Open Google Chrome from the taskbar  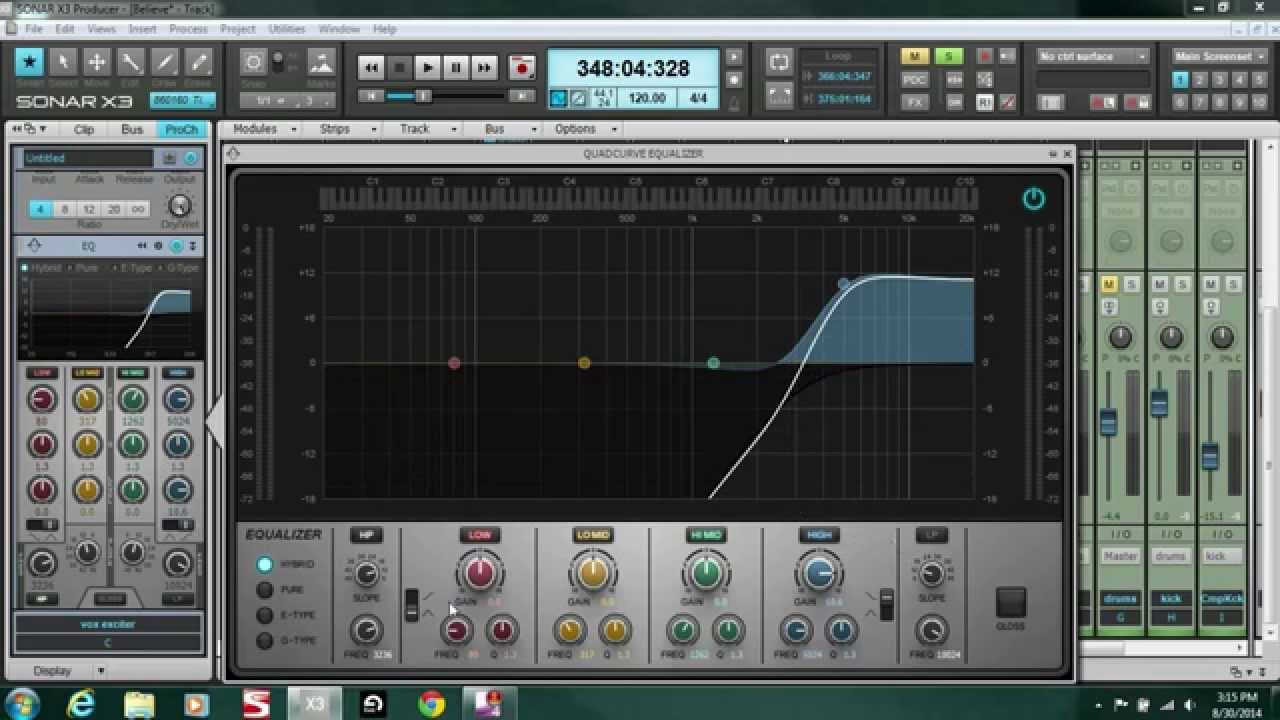tap(432, 704)
